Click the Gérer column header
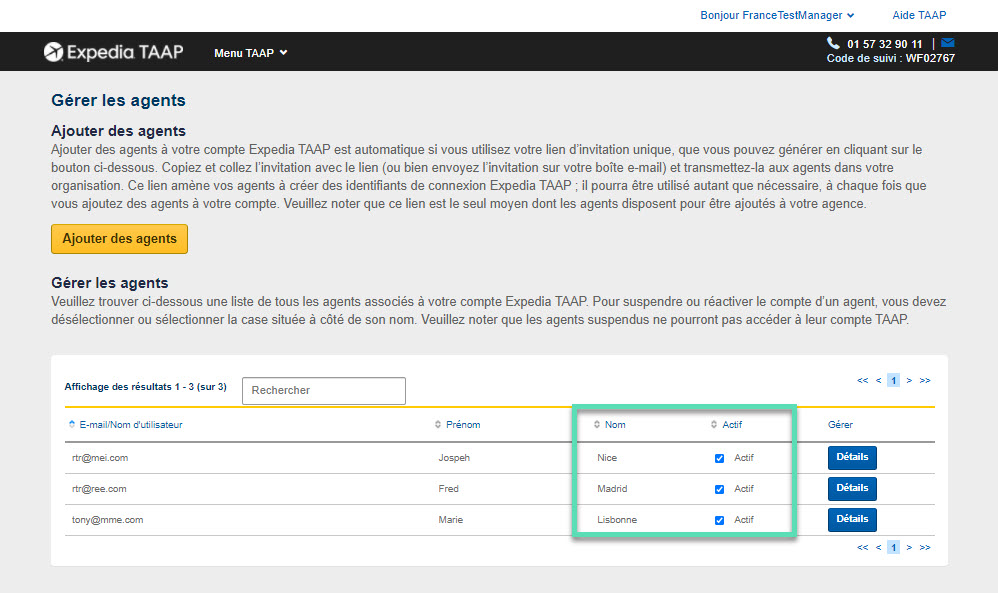This screenshot has height=593, width=998. point(840,424)
